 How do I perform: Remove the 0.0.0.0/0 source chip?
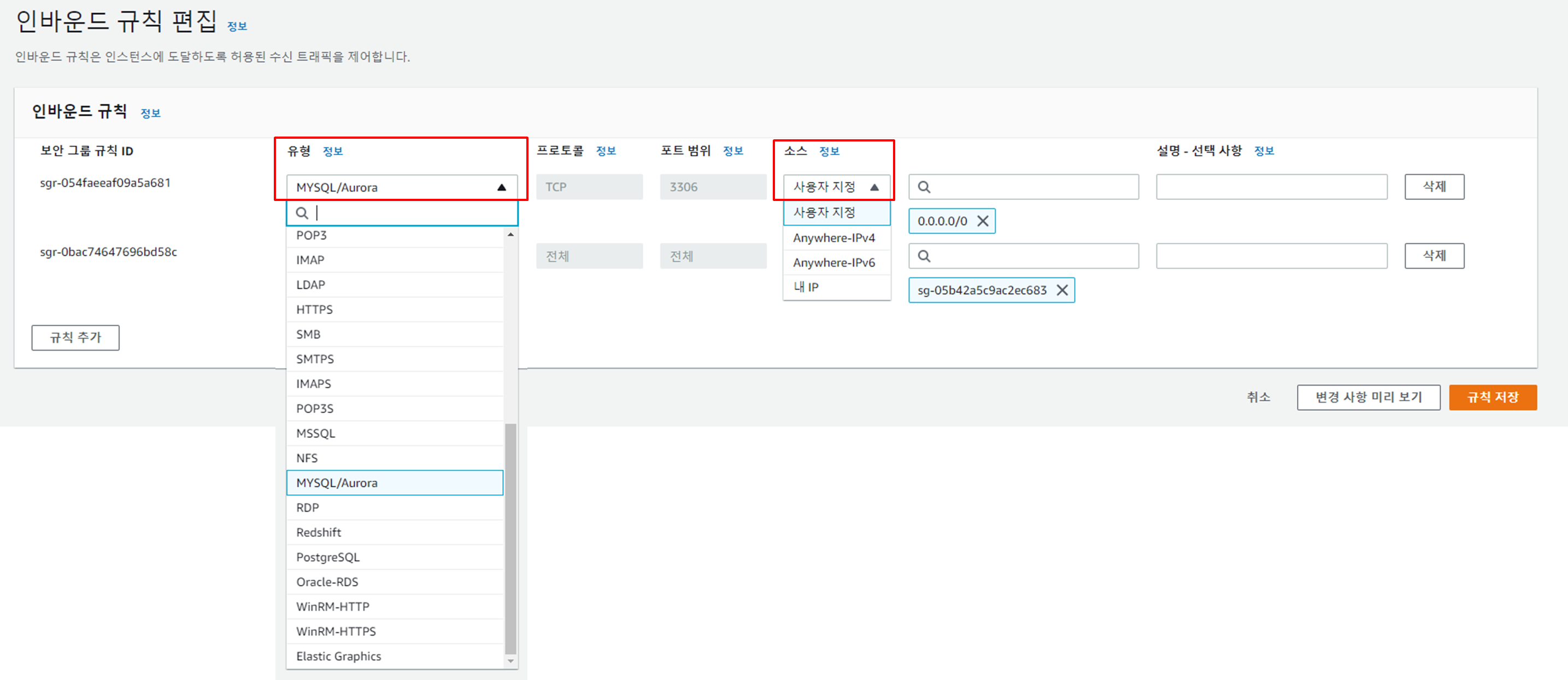point(983,221)
